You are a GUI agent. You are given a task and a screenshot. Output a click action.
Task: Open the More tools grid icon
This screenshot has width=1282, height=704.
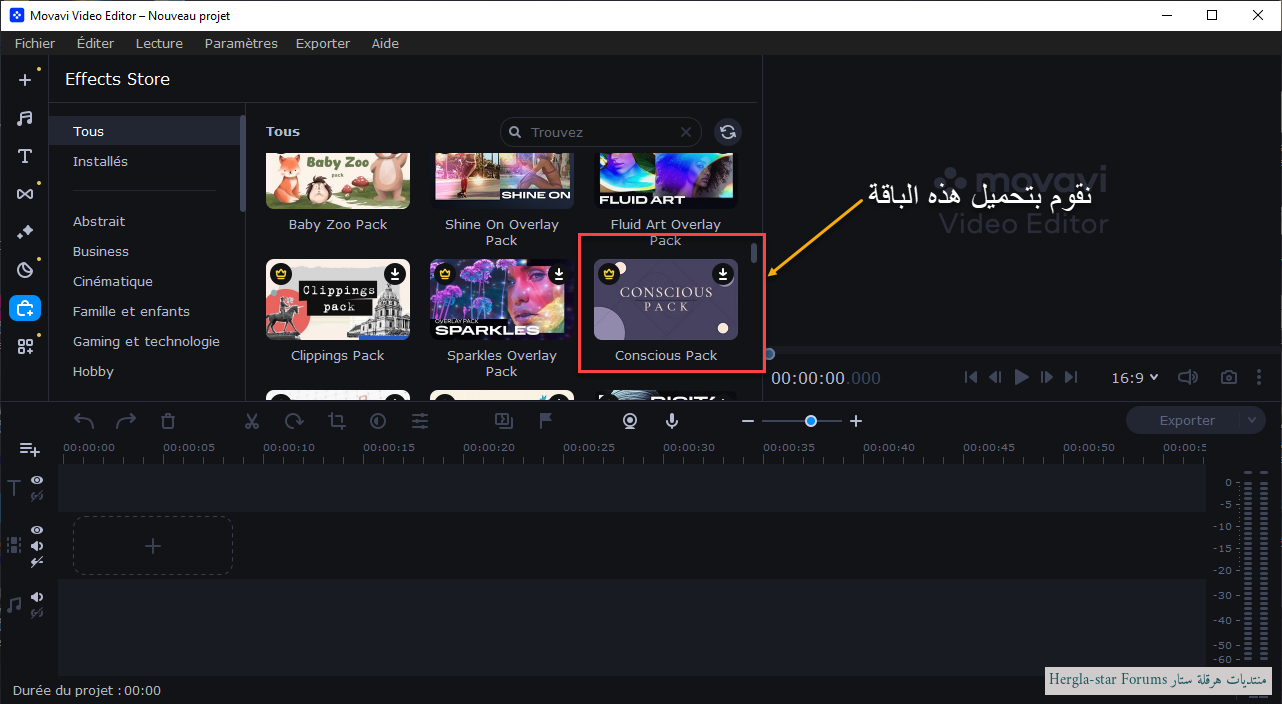coord(25,346)
